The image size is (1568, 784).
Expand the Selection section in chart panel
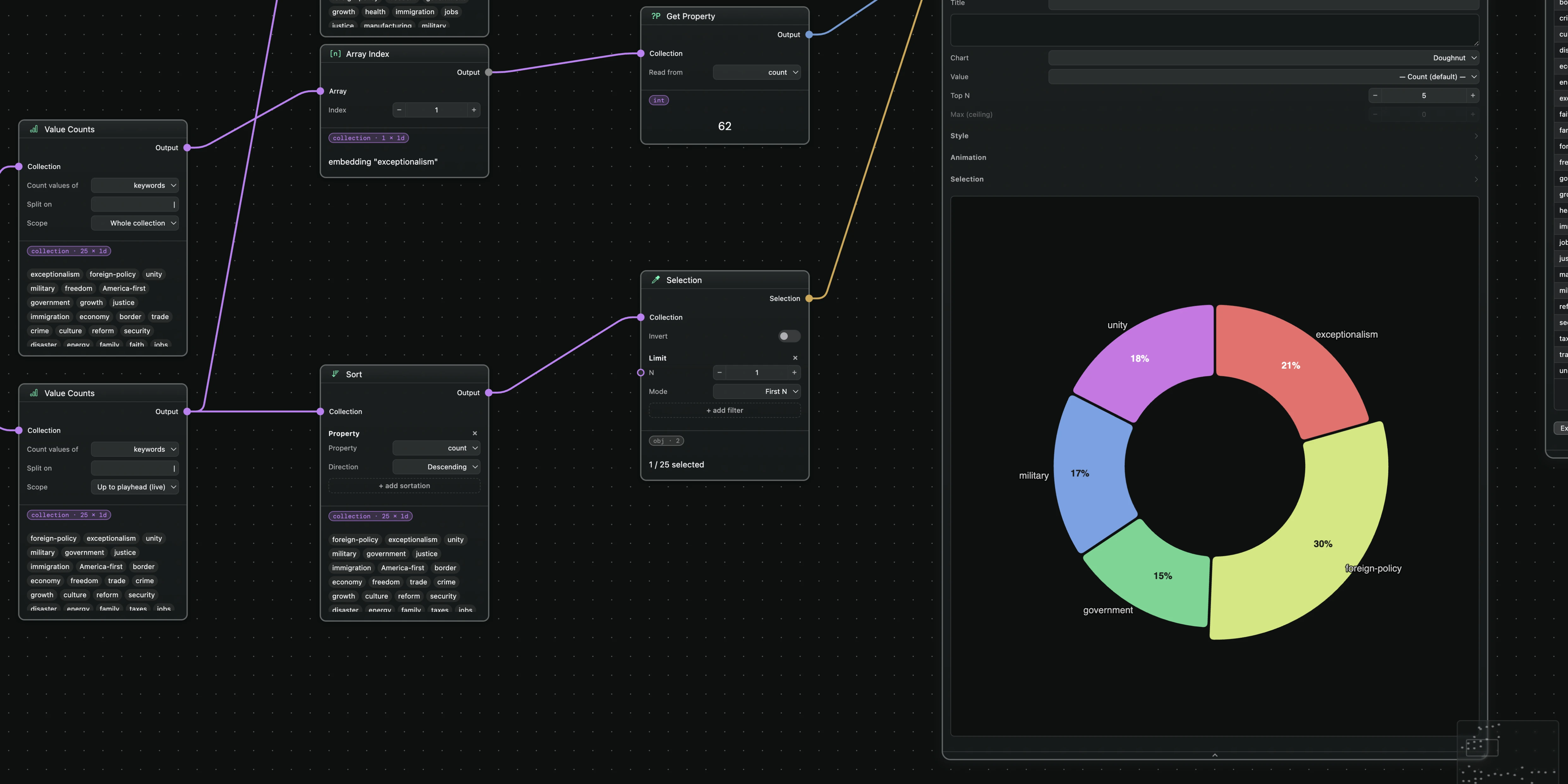coord(1214,179)
